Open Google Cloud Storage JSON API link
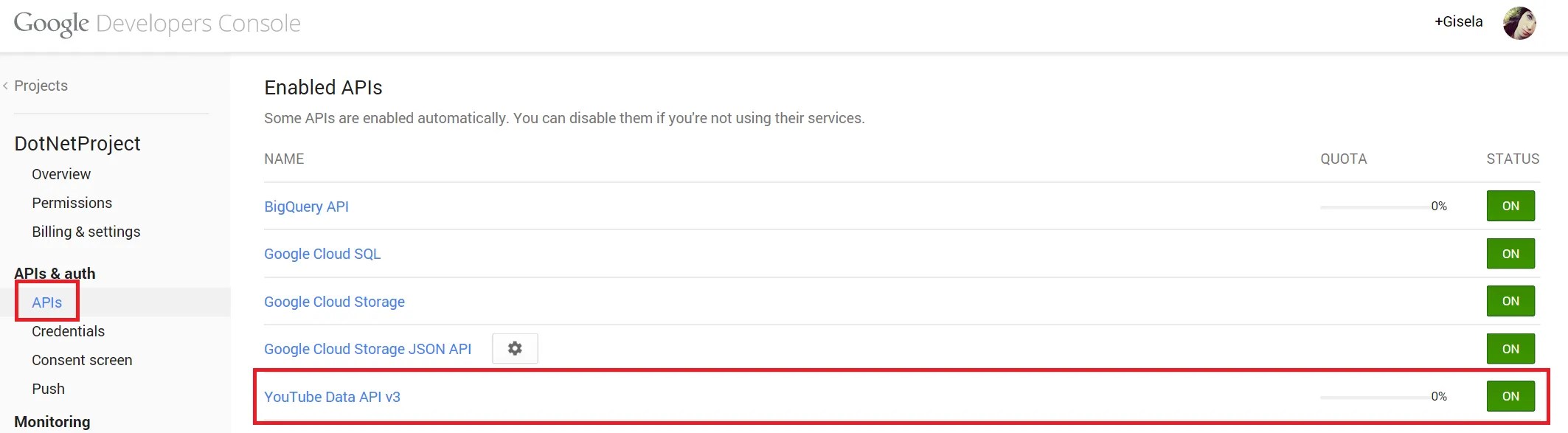Viewport: 1568px width, 433px height. pyautogui.click(x=367, y=349)
